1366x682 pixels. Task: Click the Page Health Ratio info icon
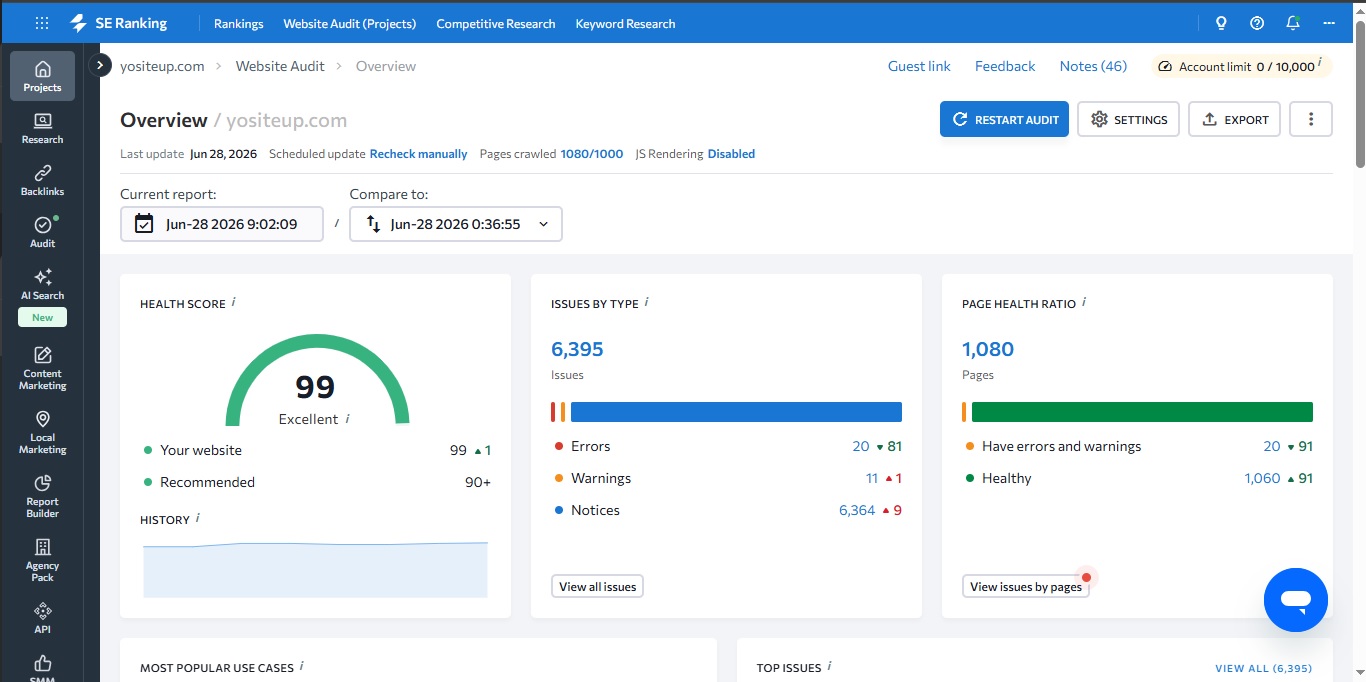[x=1084, y=302]
